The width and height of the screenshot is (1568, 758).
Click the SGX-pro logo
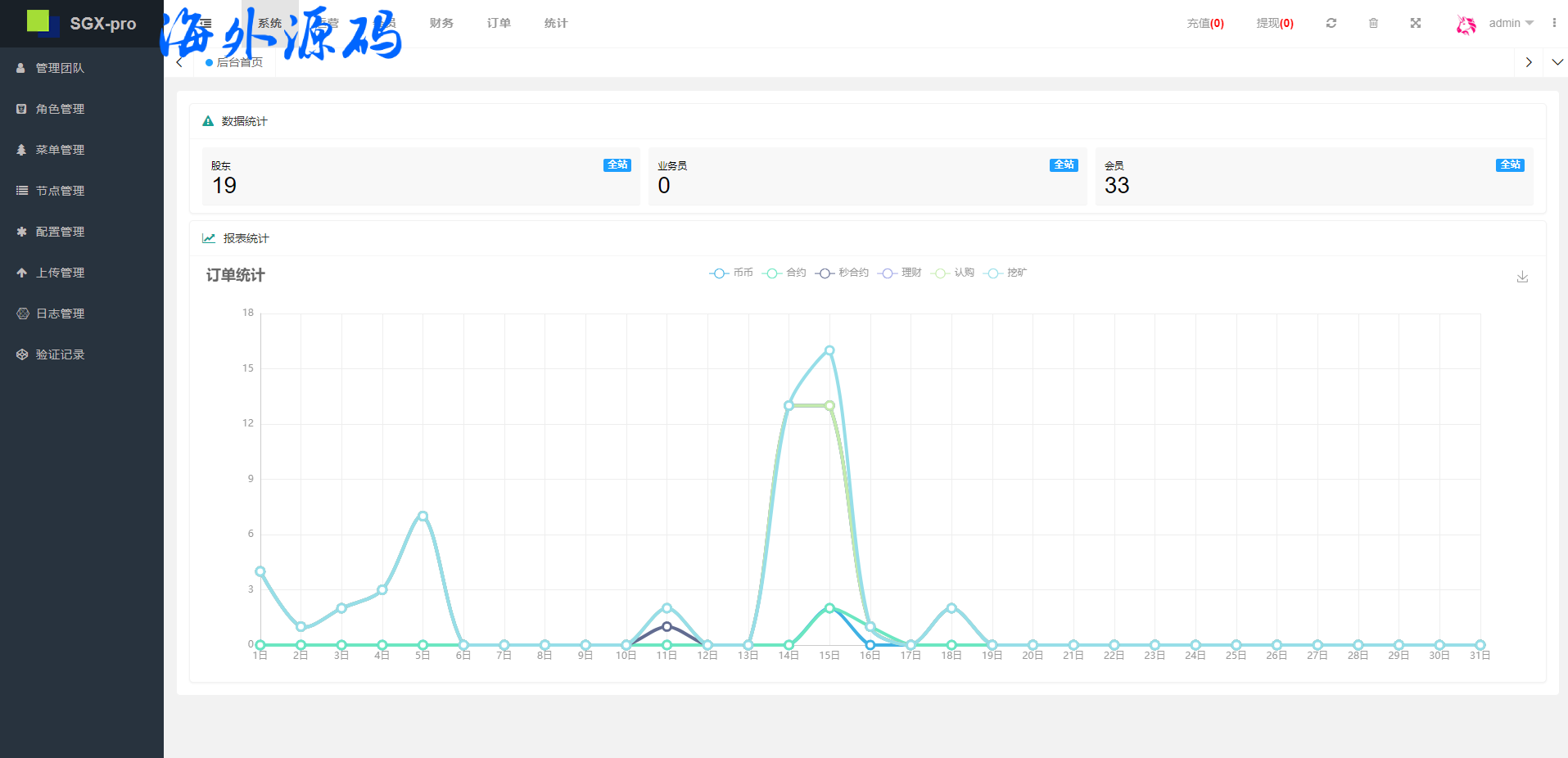point(82,23)
